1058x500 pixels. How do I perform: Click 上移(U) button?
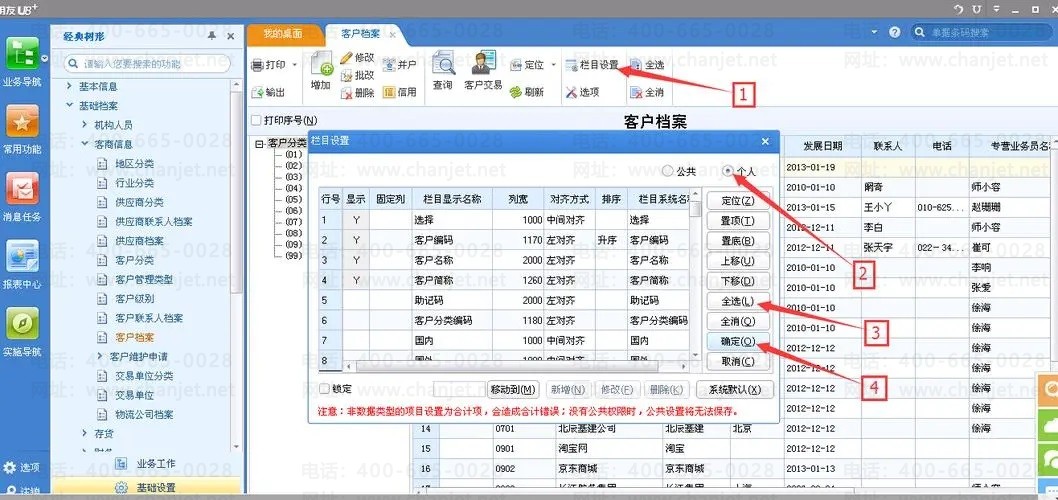click(x=737, y=261)
